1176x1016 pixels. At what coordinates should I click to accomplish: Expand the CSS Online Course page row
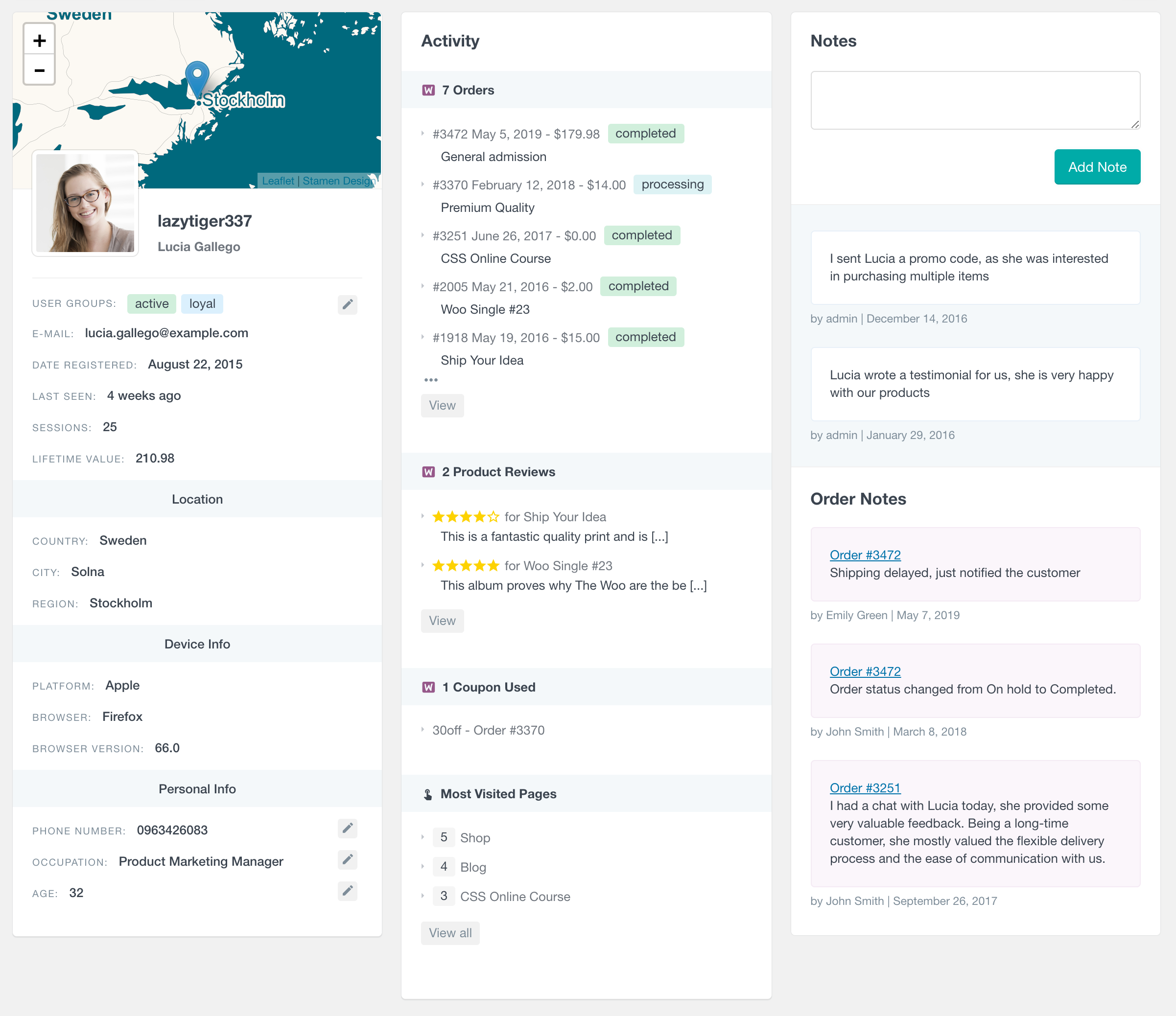tap(423, 896)
